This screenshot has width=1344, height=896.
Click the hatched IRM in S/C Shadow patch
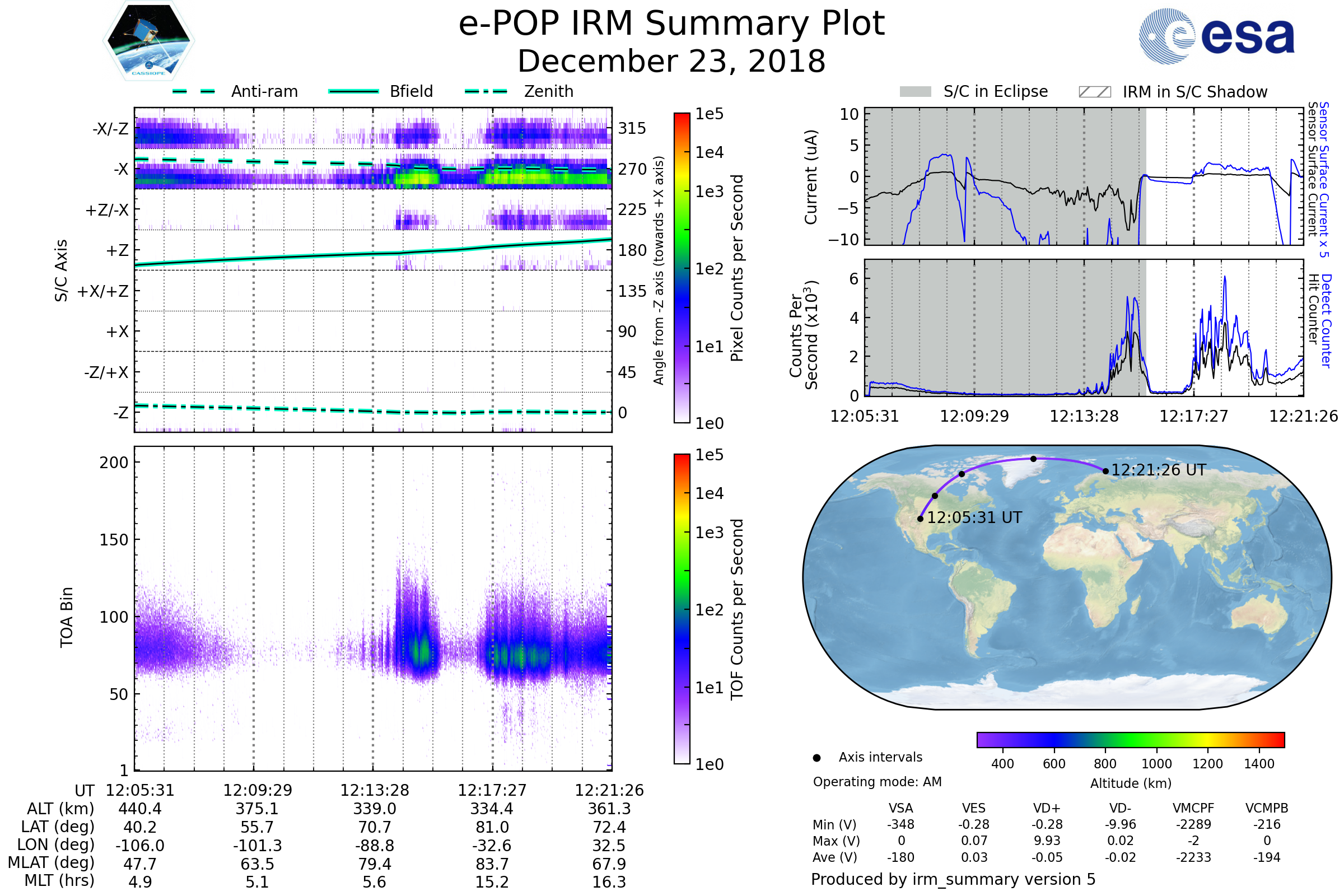[1094, 92]
